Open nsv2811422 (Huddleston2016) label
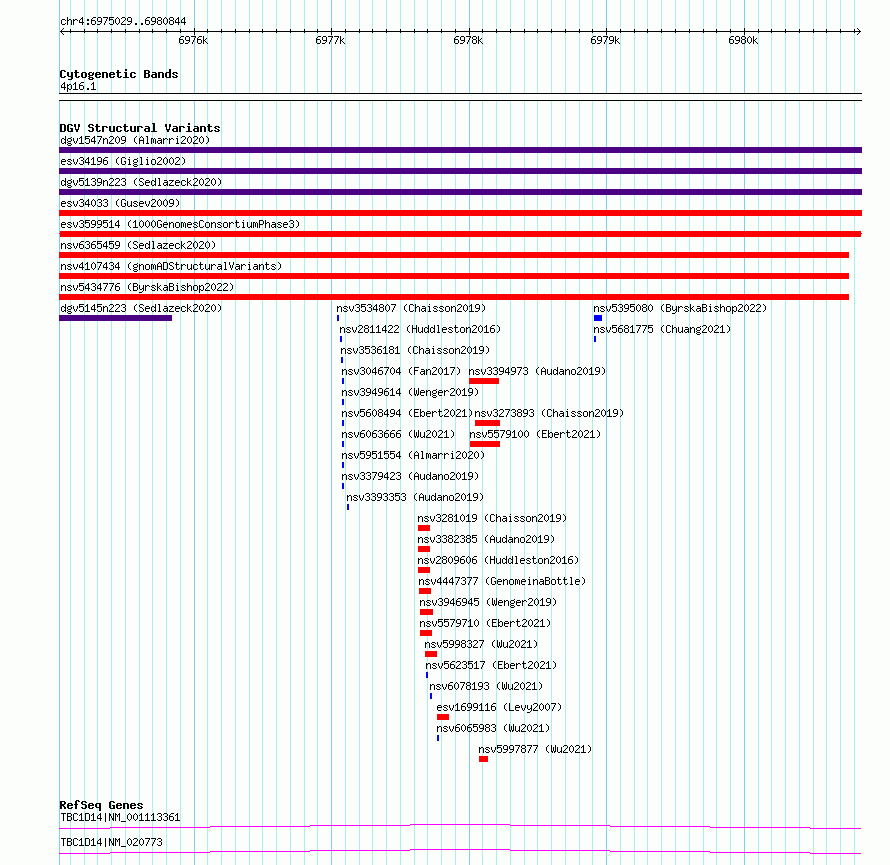The image size is (890, 865). pyautogui.click(x=420, y=329)
